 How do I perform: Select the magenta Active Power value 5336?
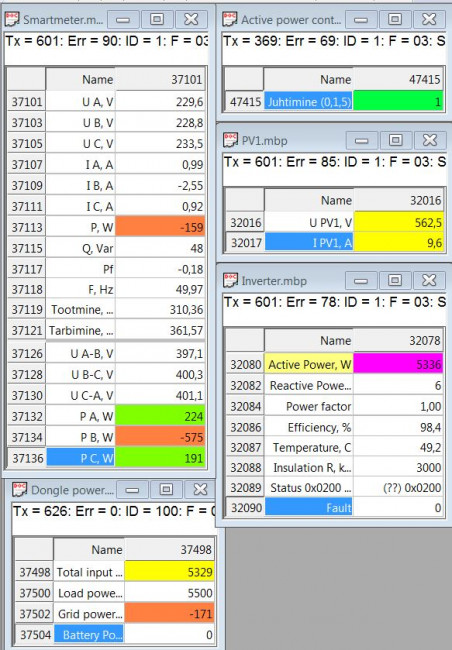point(398,364)
